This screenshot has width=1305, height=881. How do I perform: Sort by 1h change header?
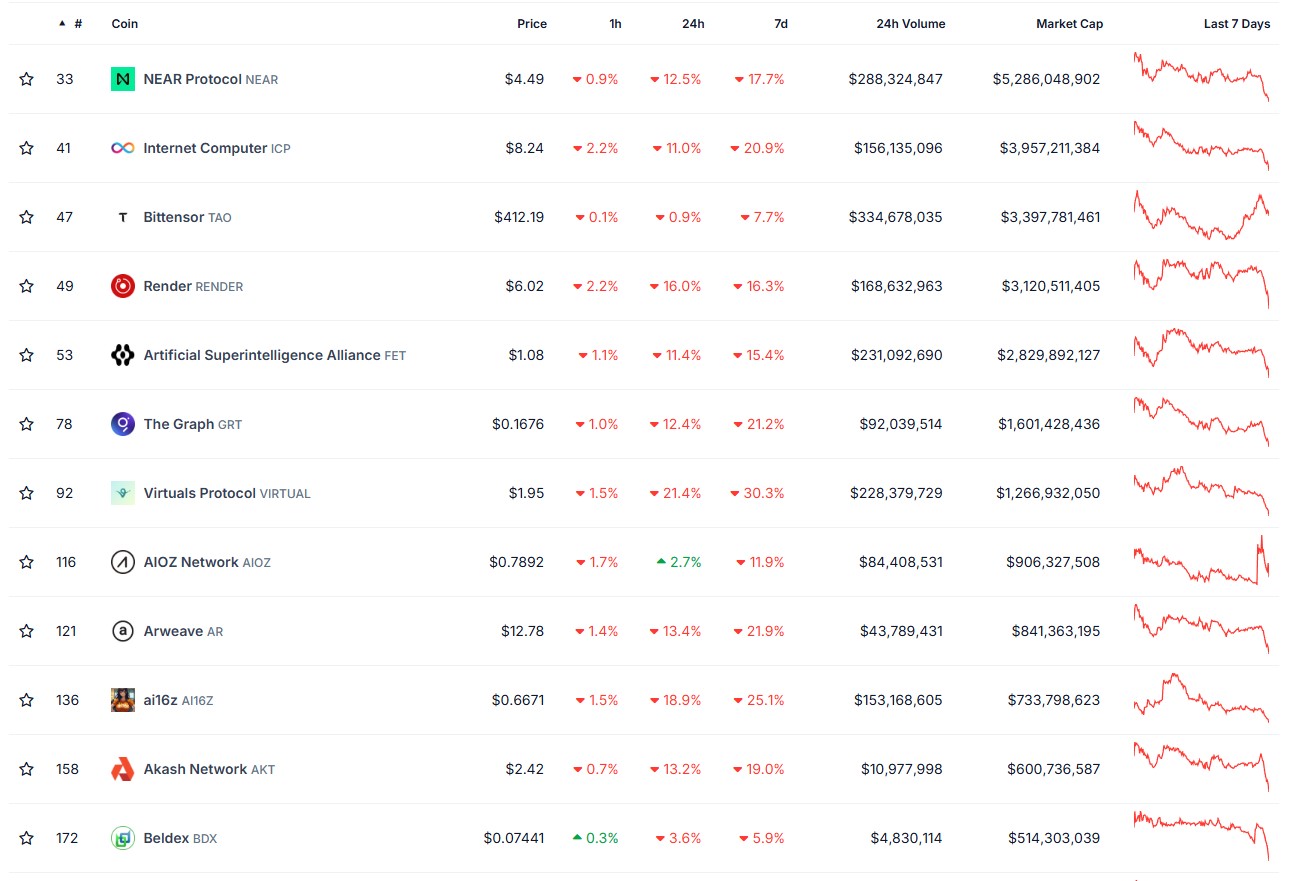pyautogui.click(x=615, y=24)
